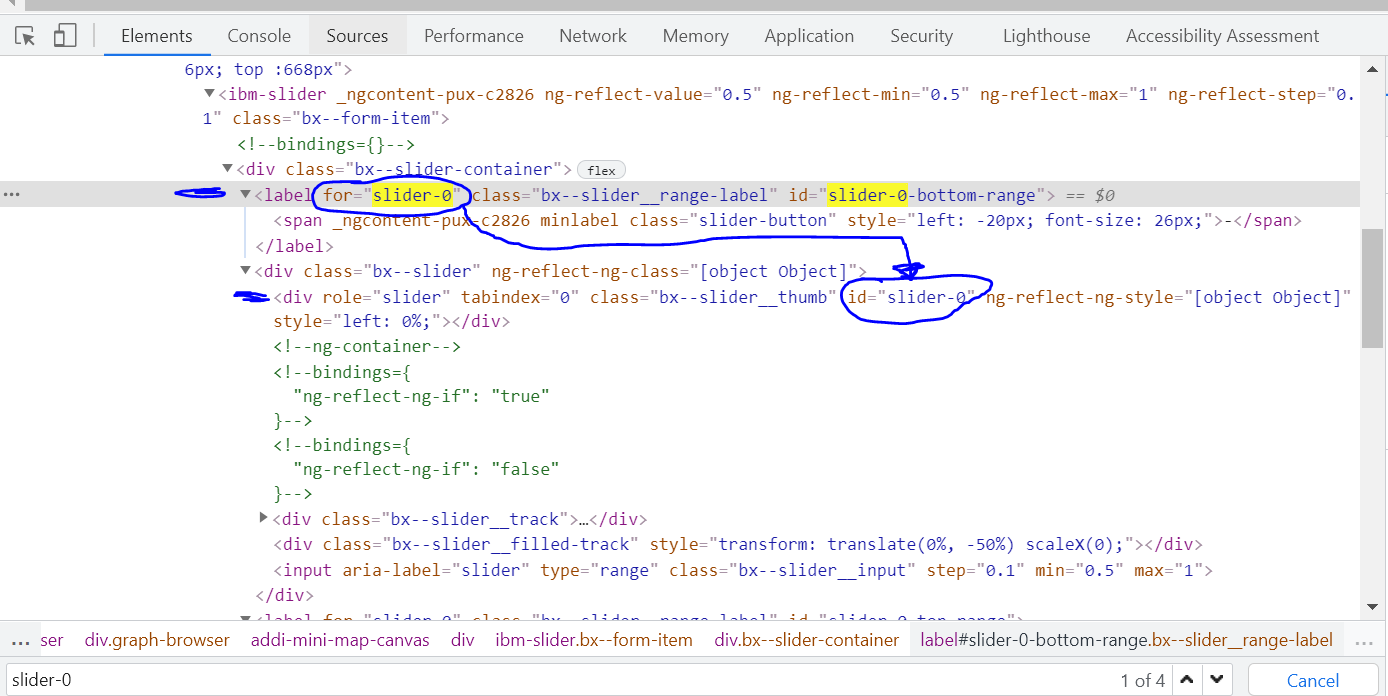Open the three-dot menu beside the label element
Screen dimensions: 1388x696
12,193
